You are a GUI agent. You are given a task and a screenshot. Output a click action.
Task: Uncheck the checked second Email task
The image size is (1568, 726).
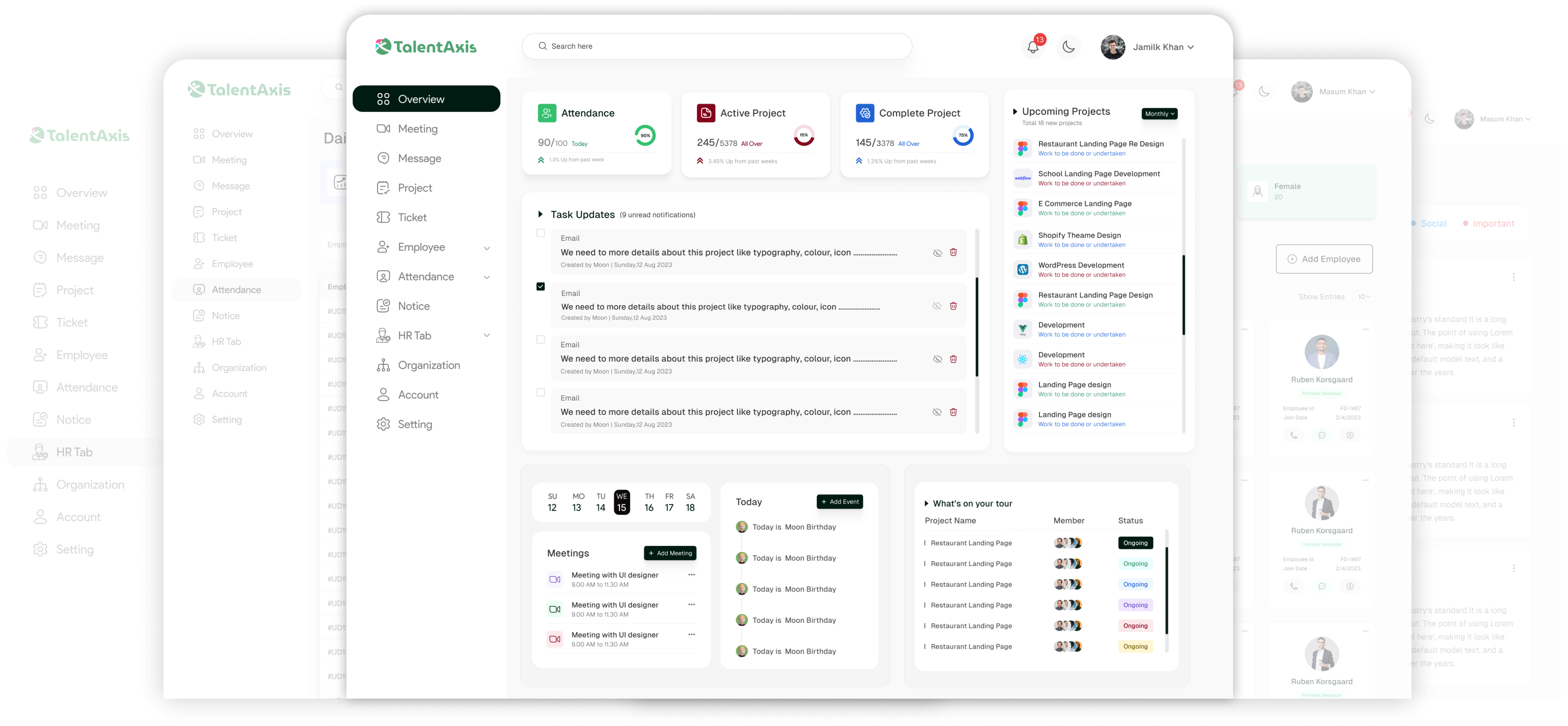[541, 287]
